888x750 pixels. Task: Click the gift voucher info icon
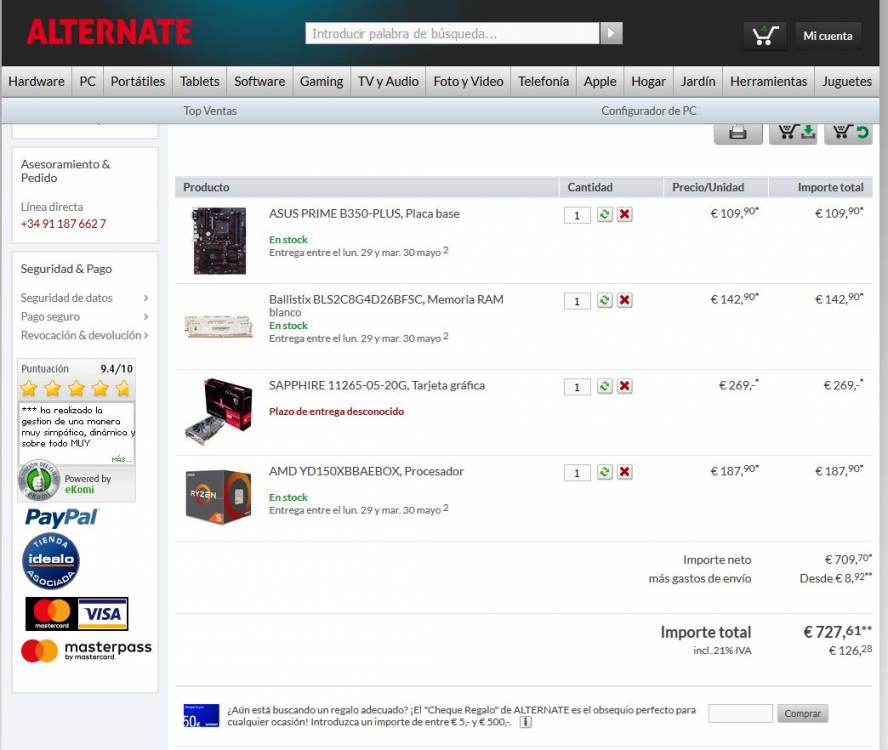coord(526,722)
